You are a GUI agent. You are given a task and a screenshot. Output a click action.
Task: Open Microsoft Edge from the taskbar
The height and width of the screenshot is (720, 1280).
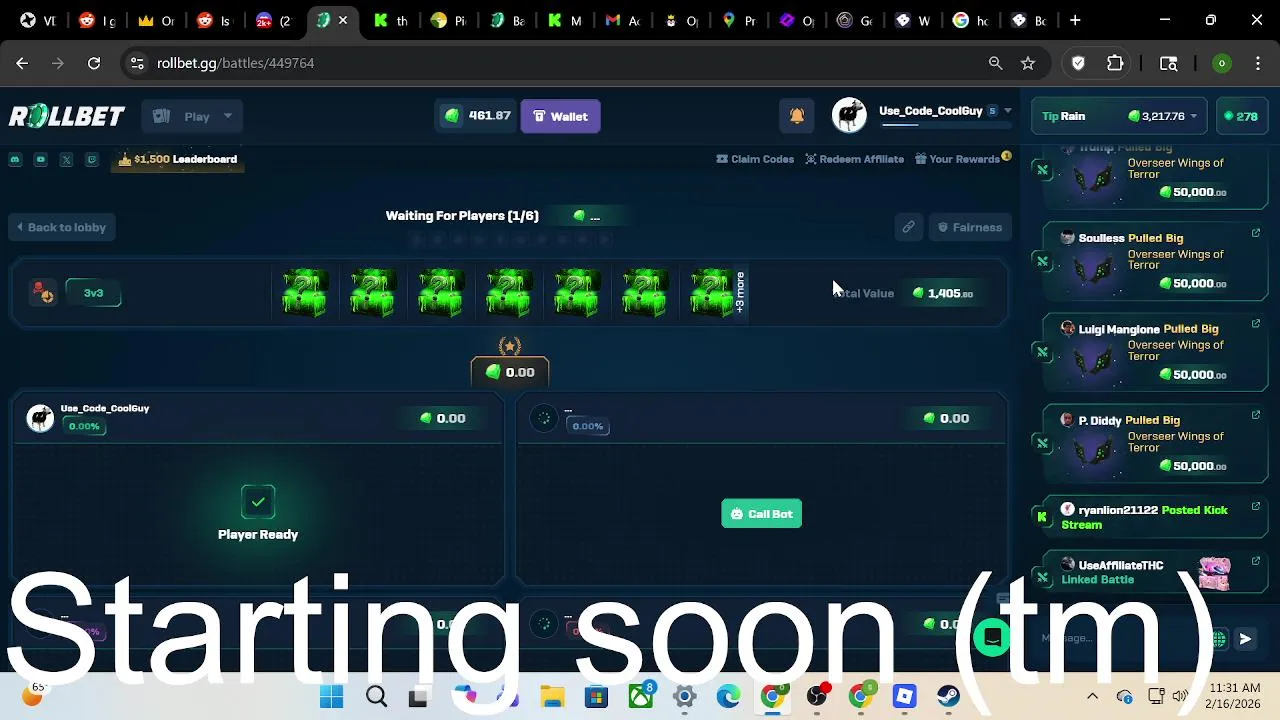(x=728, y=696)
